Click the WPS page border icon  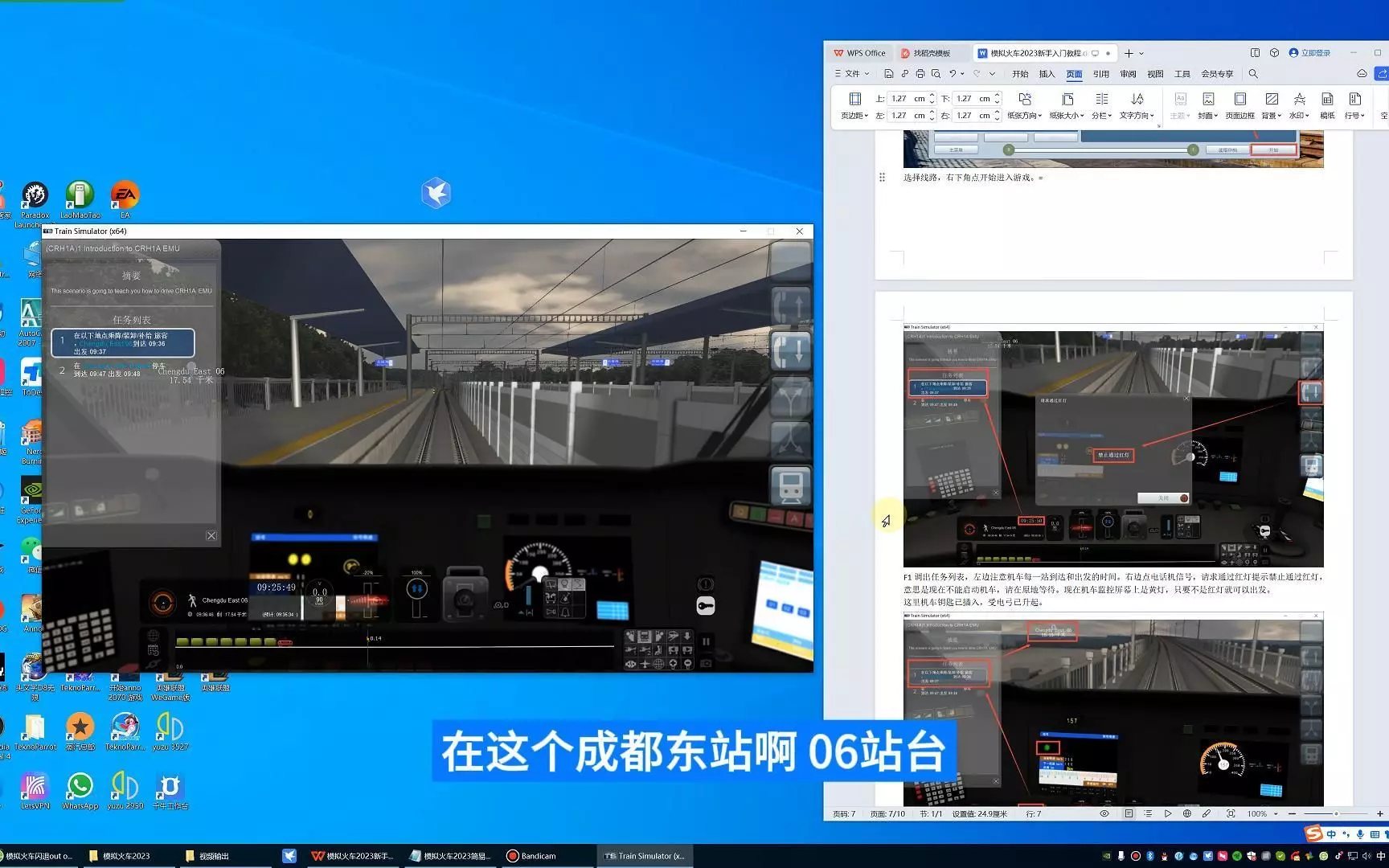coord(1239,99)
